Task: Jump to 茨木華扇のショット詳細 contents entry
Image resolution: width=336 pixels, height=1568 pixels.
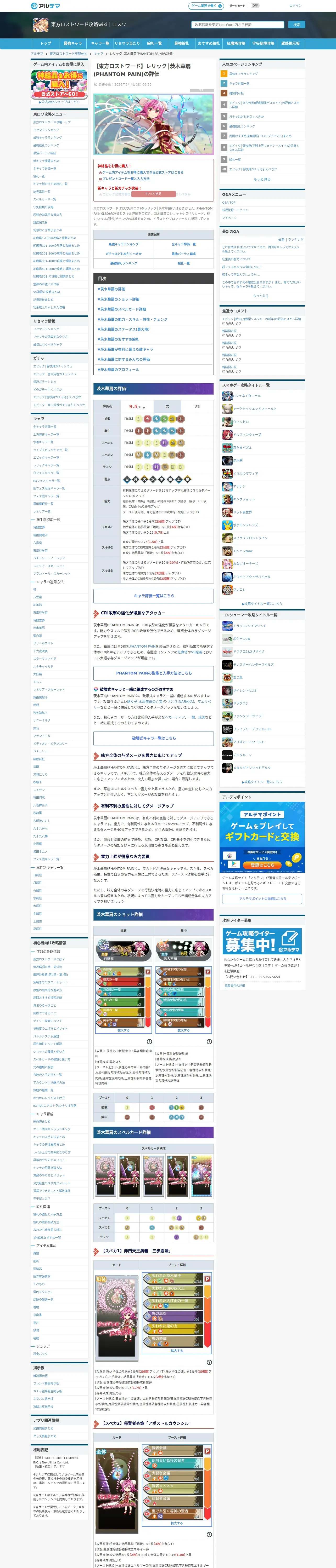Action: (x=118, y=299)
